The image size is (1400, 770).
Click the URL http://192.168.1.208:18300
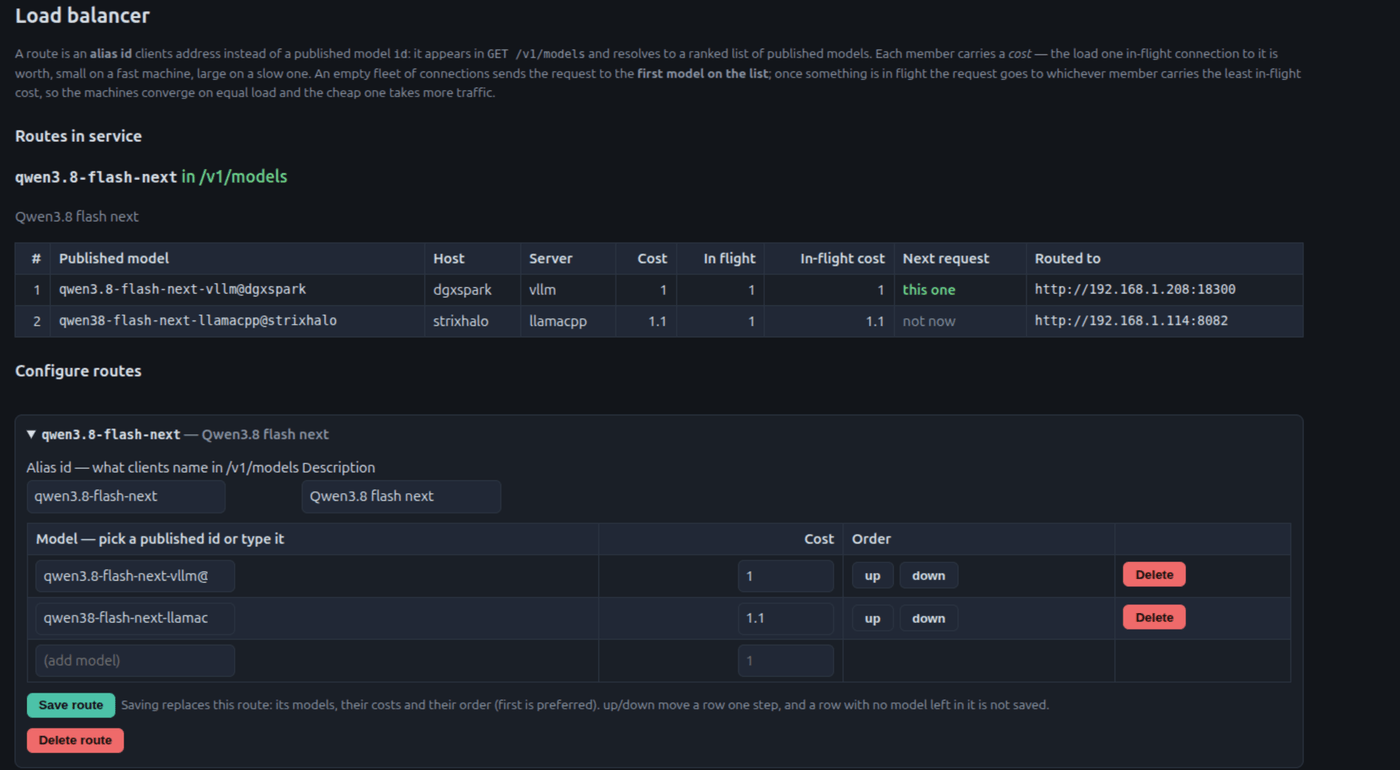pyautogui.click(x=1135, y=290)
